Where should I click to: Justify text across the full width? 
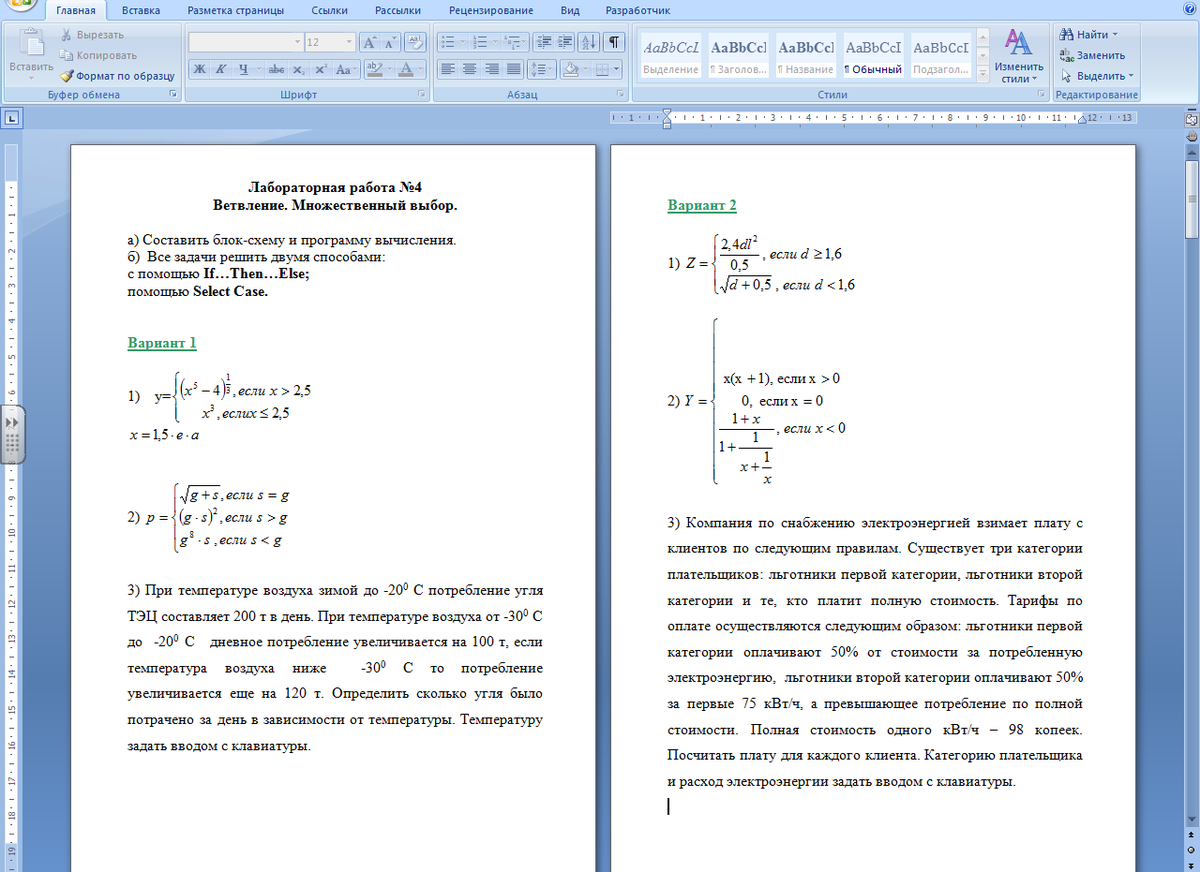514,69
